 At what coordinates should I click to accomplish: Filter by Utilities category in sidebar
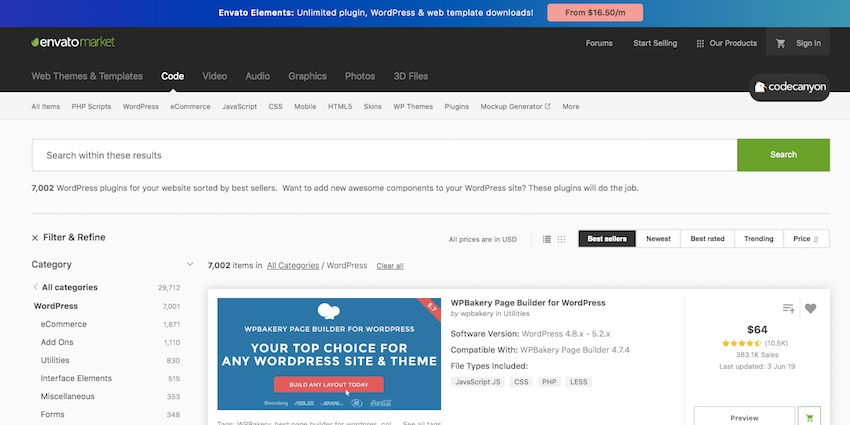(55, 360)
